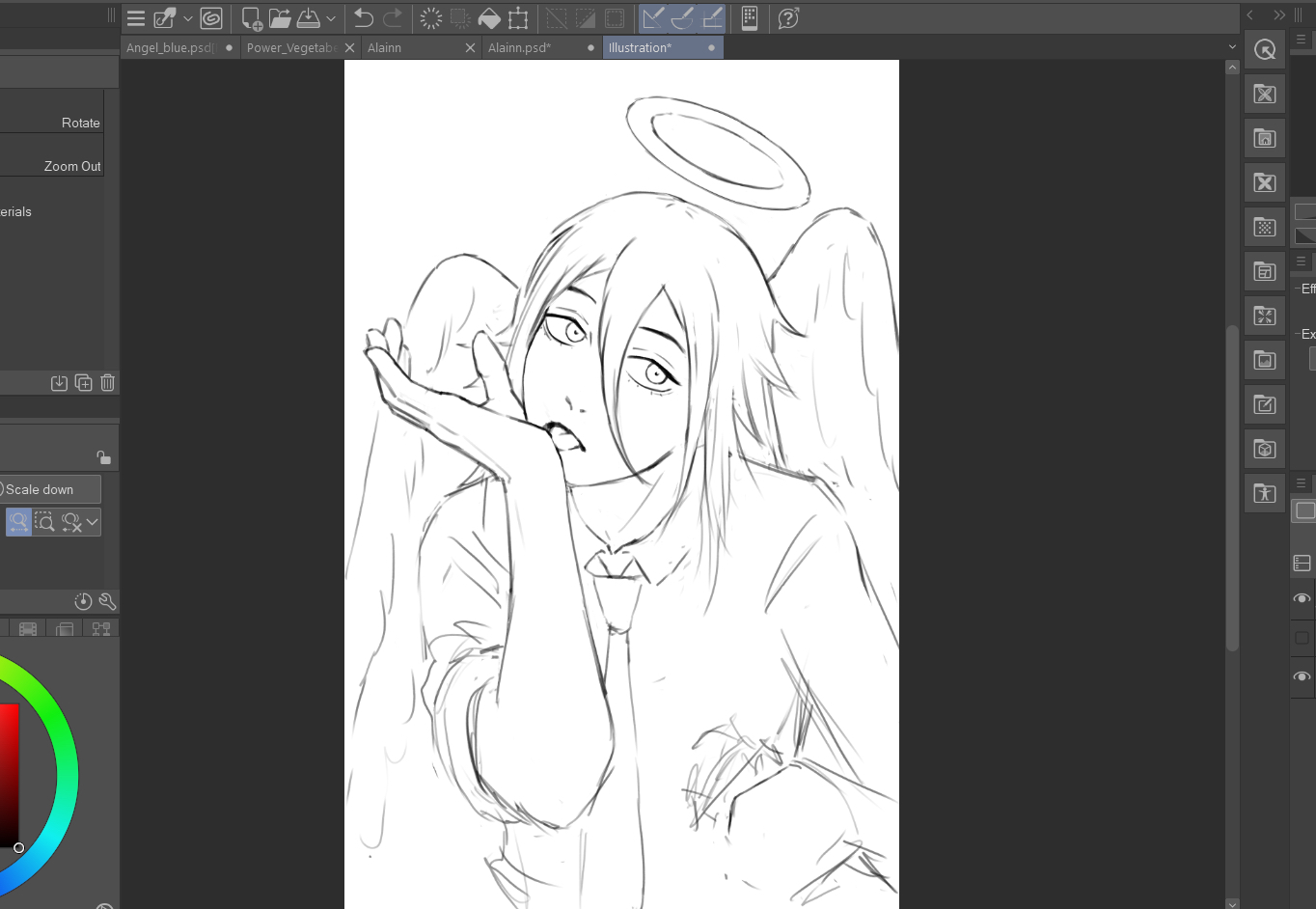Expand the save options dropdown arrow

(331, 18)
